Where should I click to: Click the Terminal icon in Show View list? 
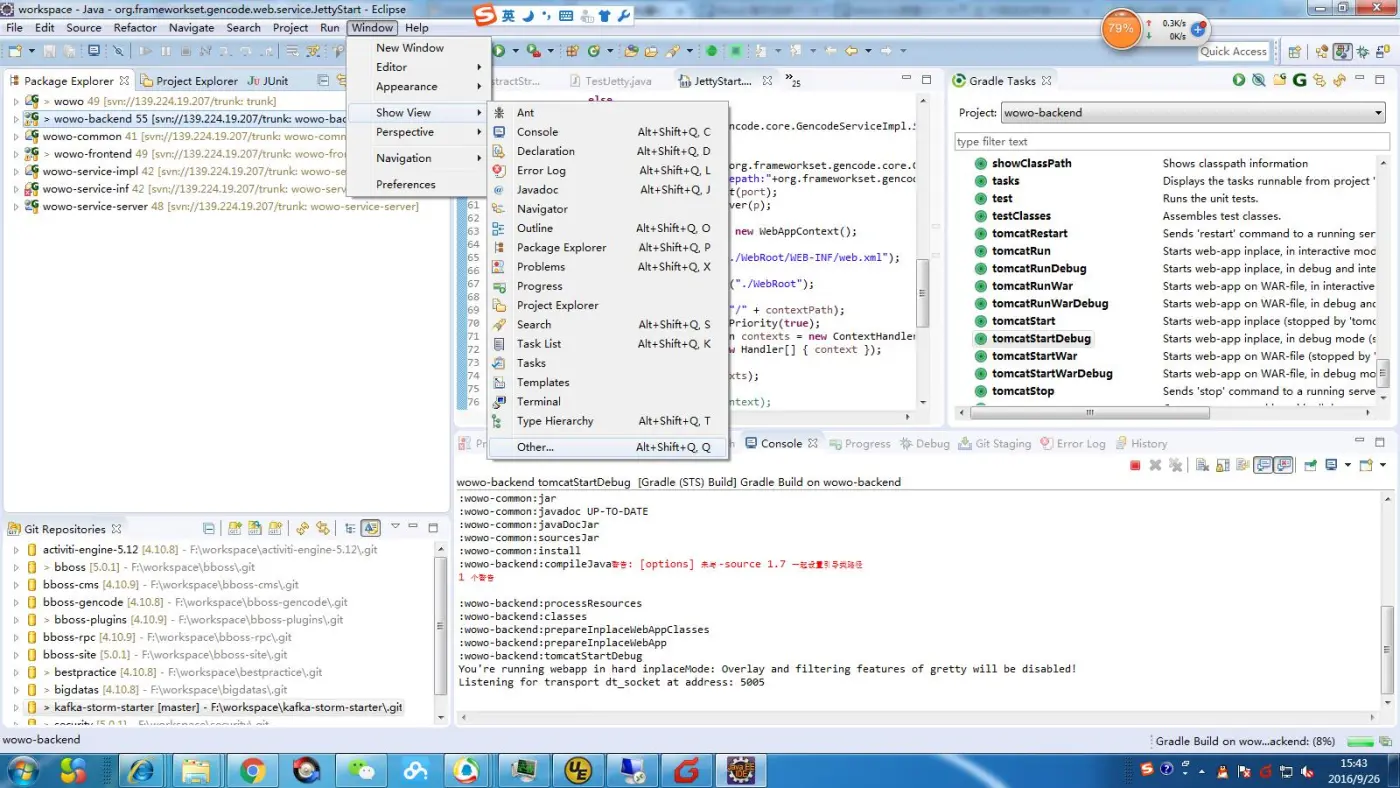pos(498,401)
